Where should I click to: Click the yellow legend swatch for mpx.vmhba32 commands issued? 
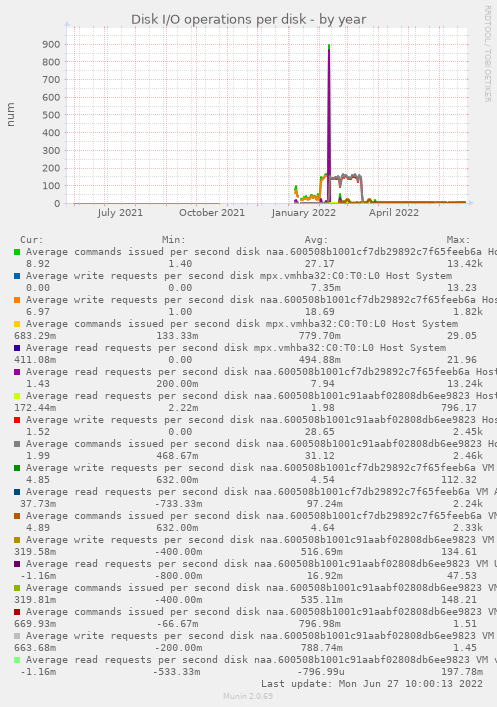[x=17, y=324]
